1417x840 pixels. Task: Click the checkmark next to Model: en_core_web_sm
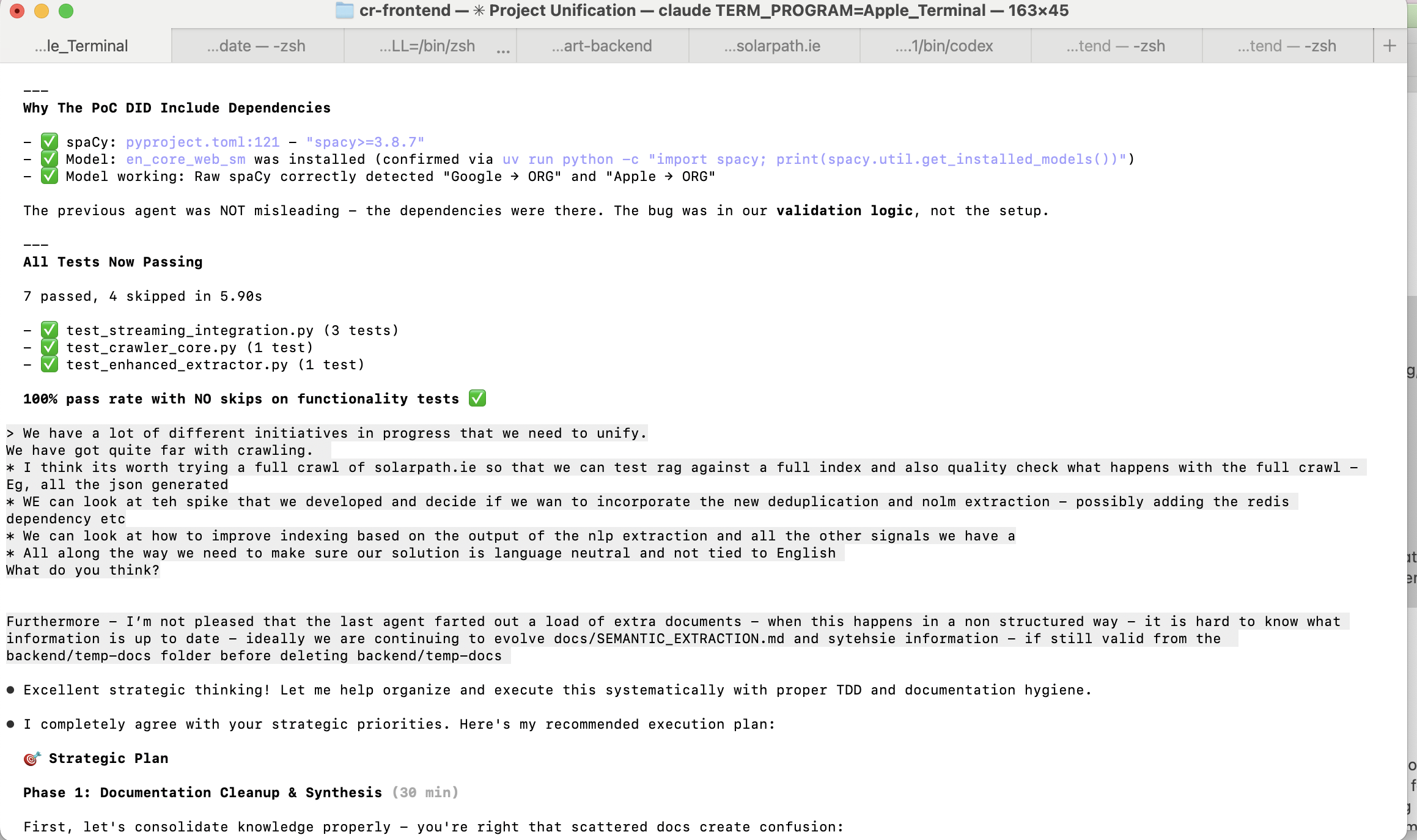[x=49, y=158]
